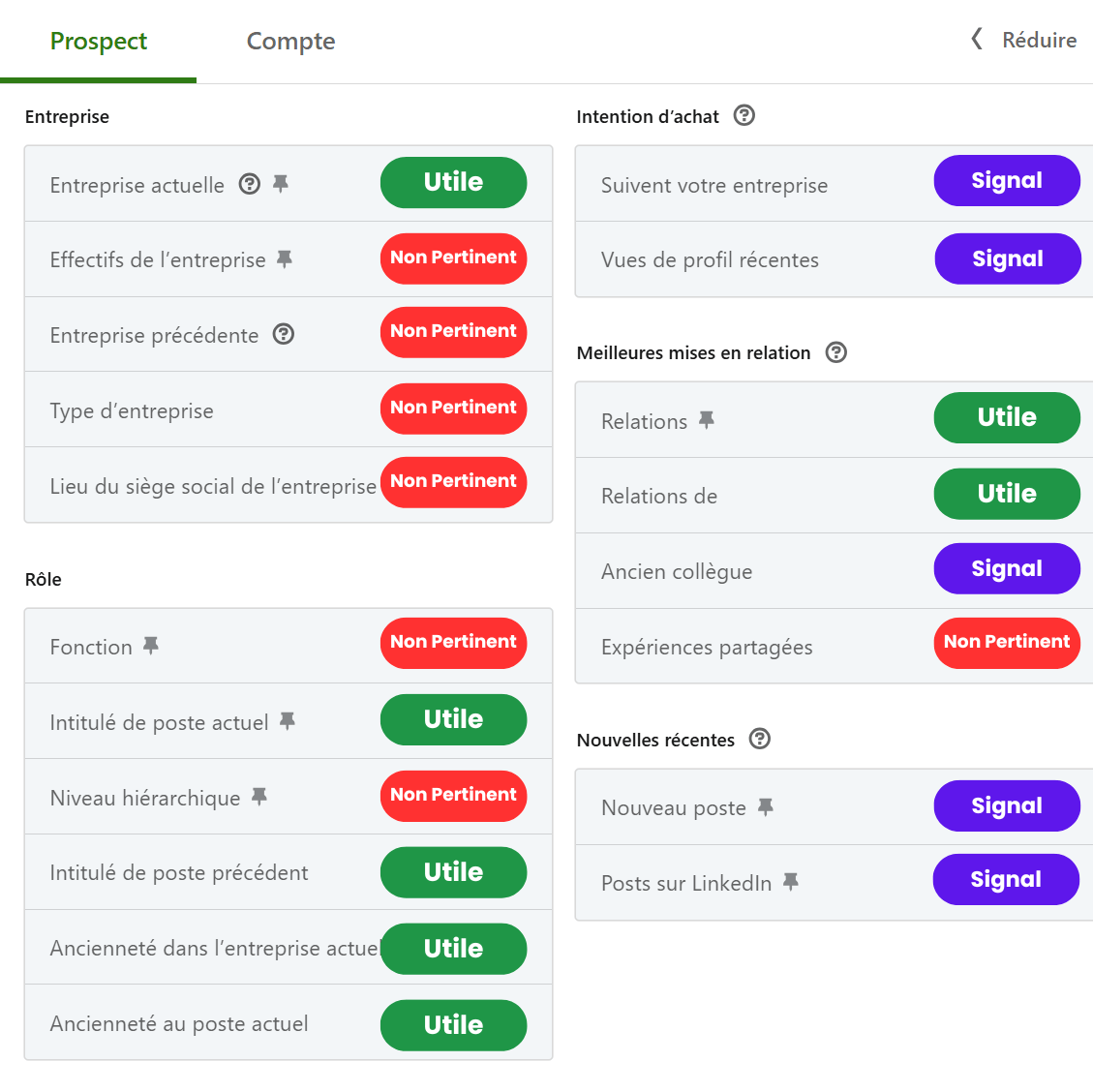
Task: Toggle the Utile badge for Entreprise actuelle
Action: (x=453, y=182)
